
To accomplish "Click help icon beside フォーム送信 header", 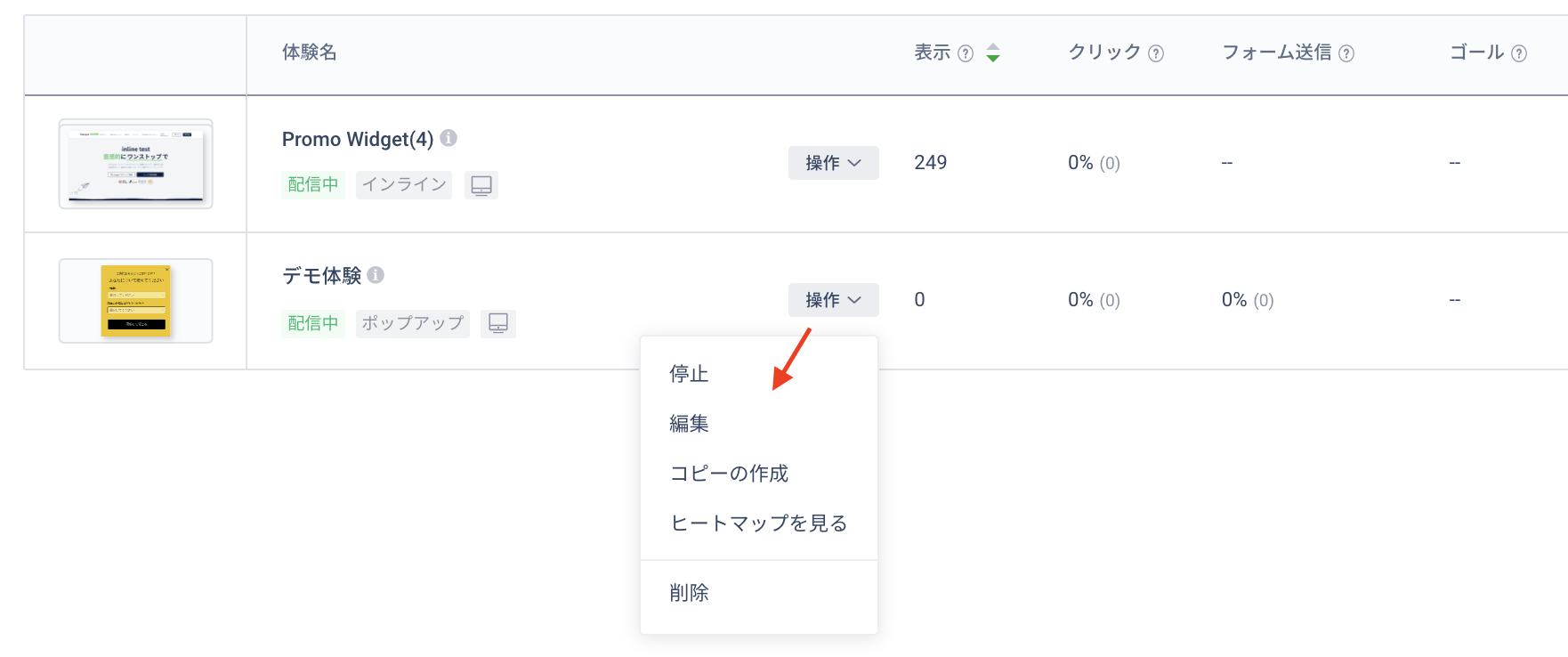I will (1346, 53).
